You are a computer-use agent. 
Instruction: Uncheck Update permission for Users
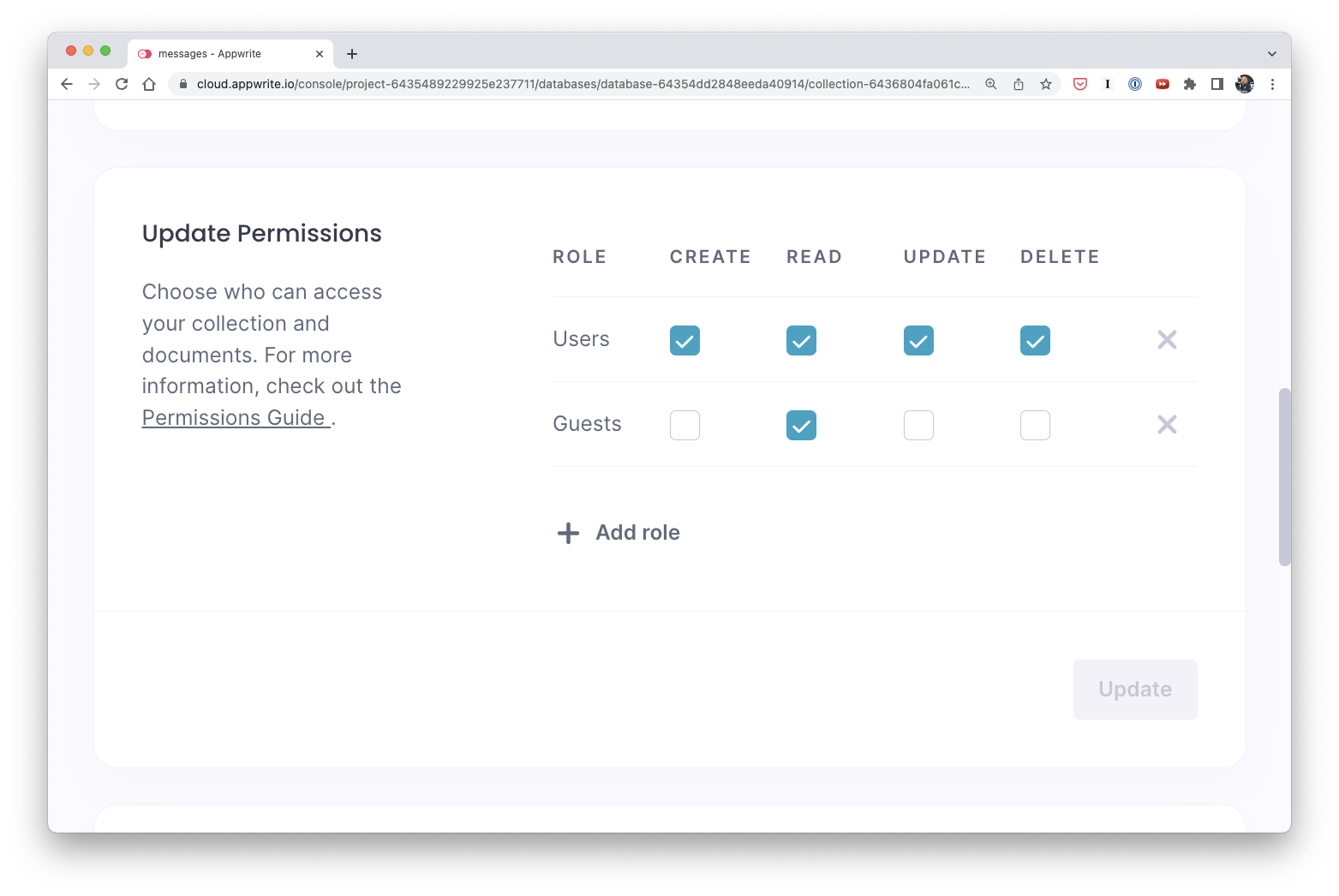click(x=918, y=341)
